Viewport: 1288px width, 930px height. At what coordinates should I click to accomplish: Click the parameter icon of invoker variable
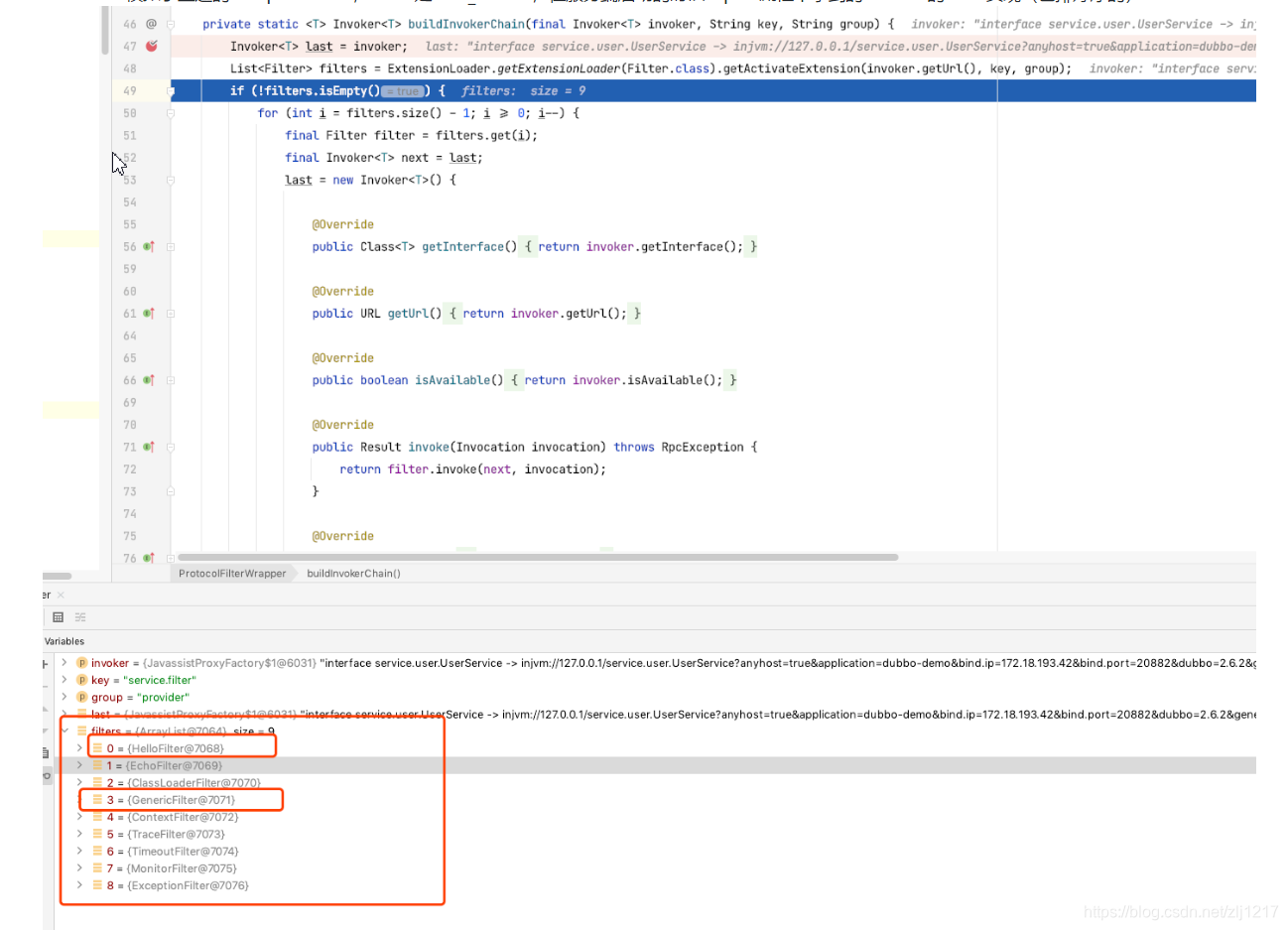pyautogui.click(x=81, y=663)
